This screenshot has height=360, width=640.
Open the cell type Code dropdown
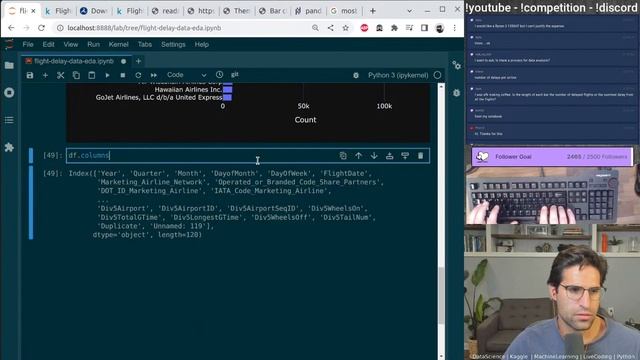pyautogui.click(x=187, y=75)
